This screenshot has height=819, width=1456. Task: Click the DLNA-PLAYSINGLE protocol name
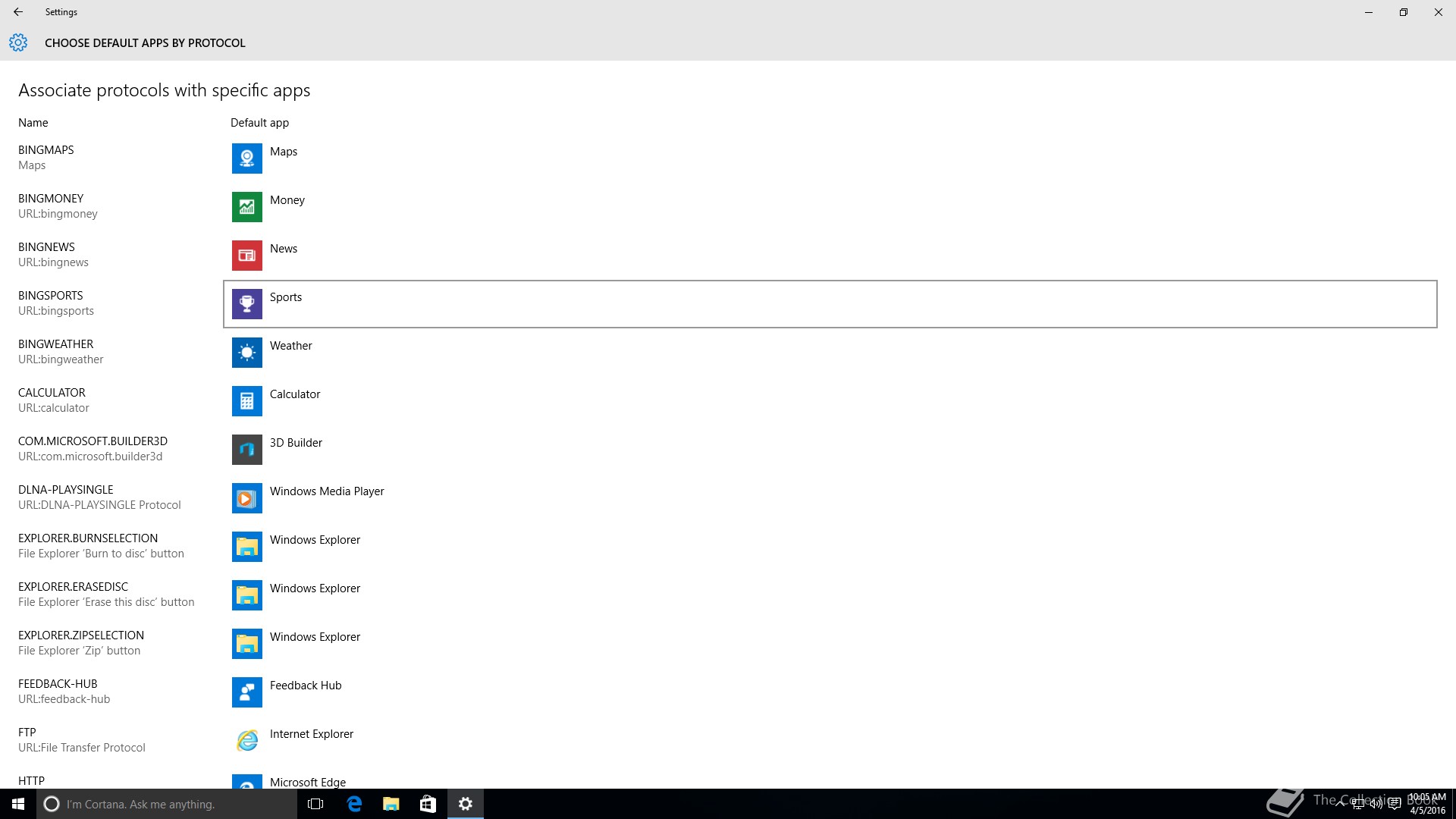(x=66, y=490)
